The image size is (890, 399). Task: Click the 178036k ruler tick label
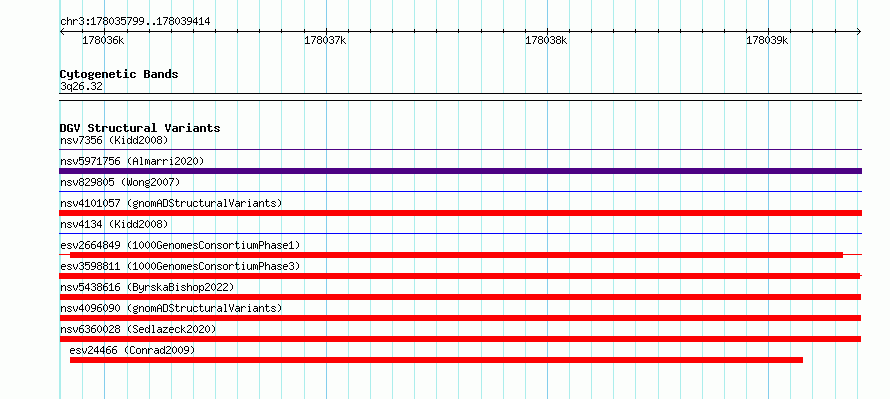point(103,40)
